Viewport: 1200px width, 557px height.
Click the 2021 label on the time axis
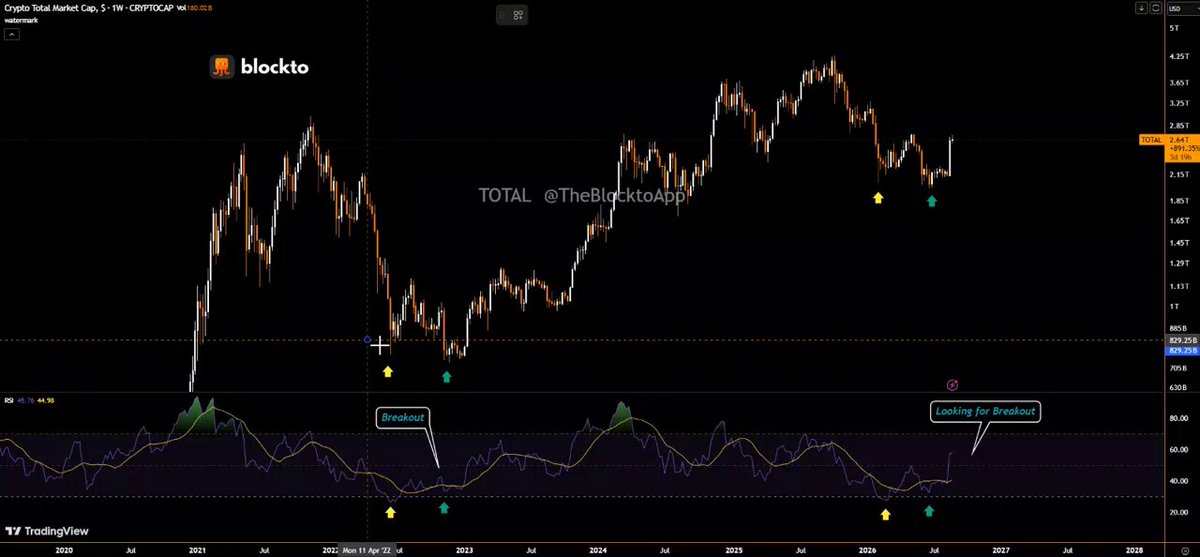198,550
